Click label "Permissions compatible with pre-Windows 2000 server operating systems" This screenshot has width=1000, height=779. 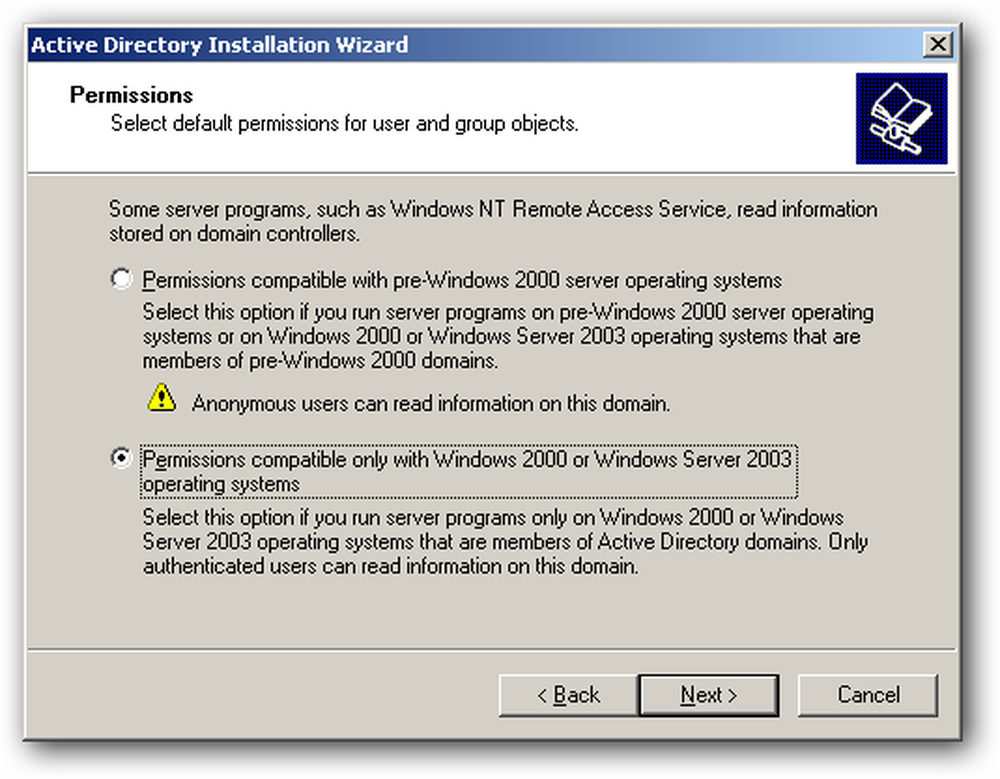(x=462, y=281)
